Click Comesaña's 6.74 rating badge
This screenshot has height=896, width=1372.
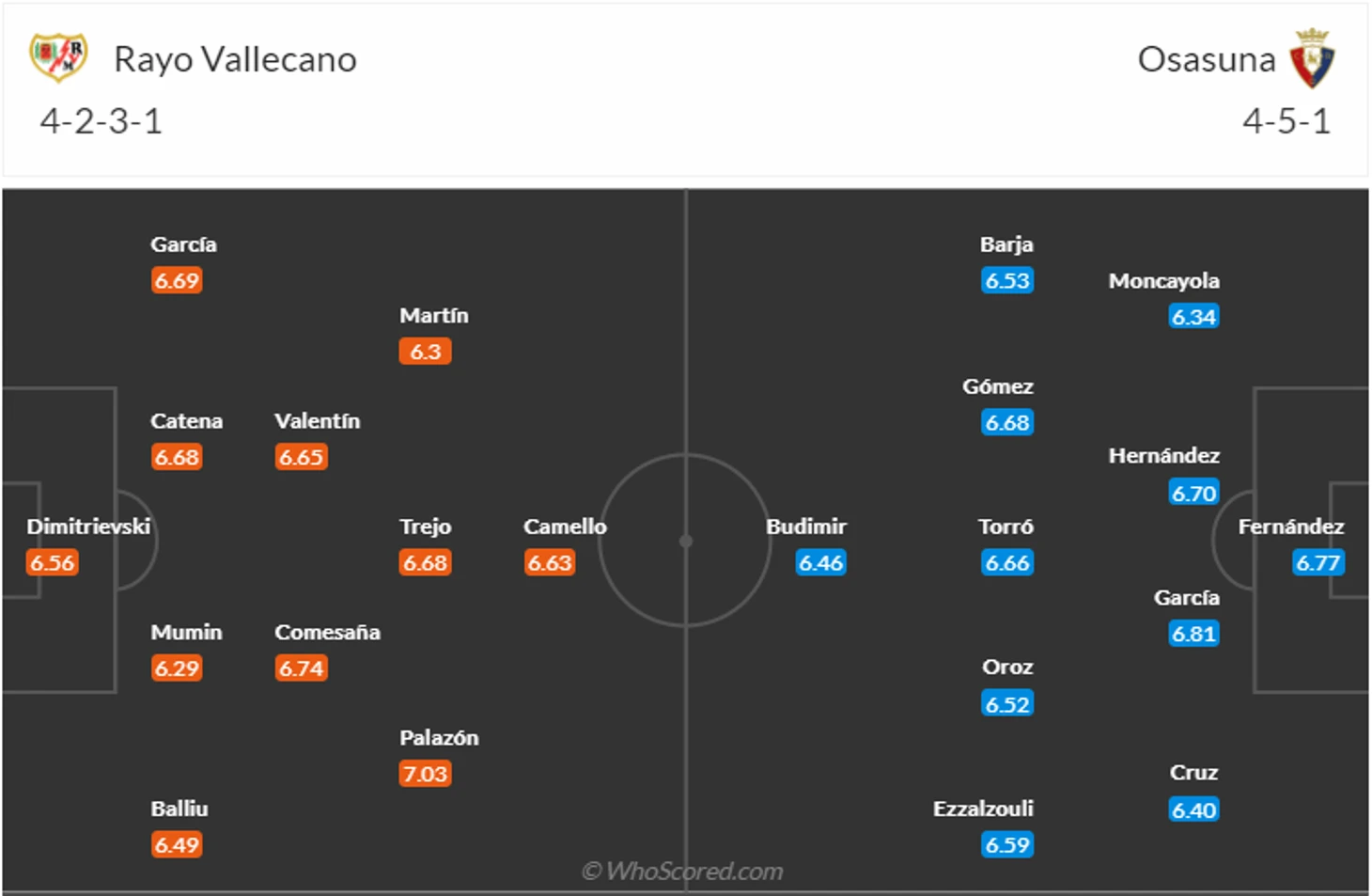click(301, 668)
